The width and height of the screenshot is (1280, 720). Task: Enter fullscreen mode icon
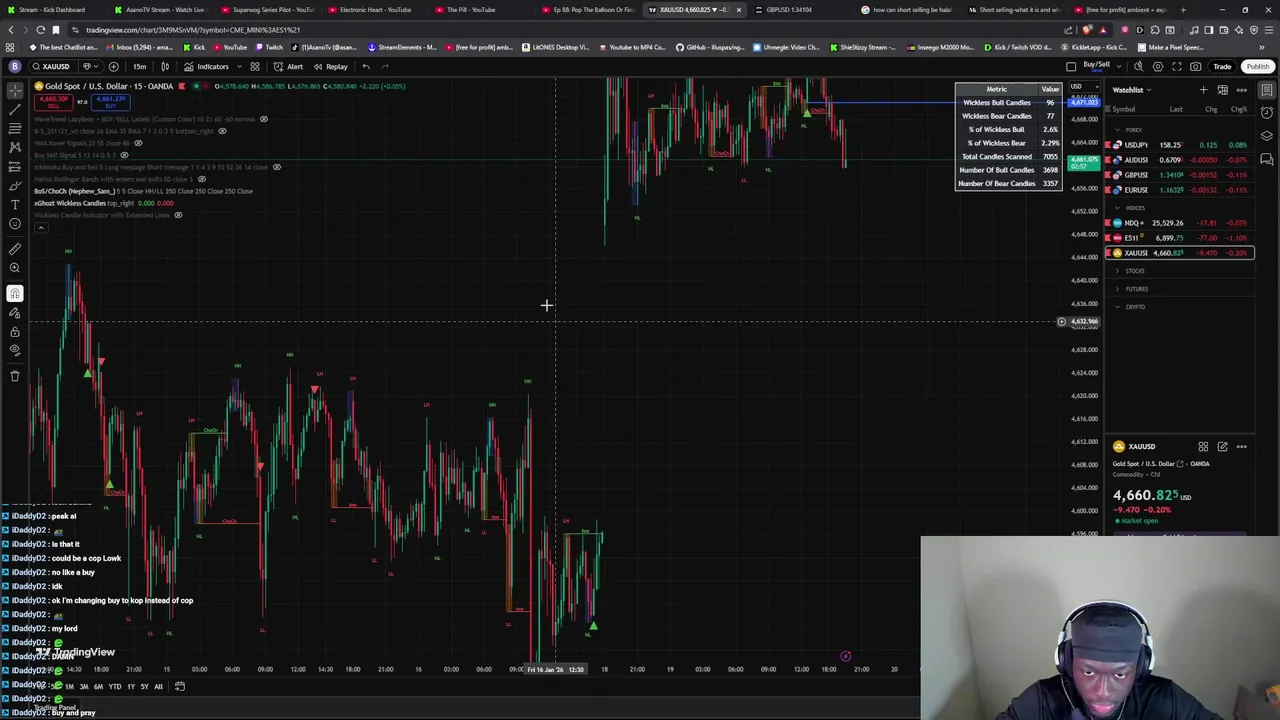point(1177,66)
